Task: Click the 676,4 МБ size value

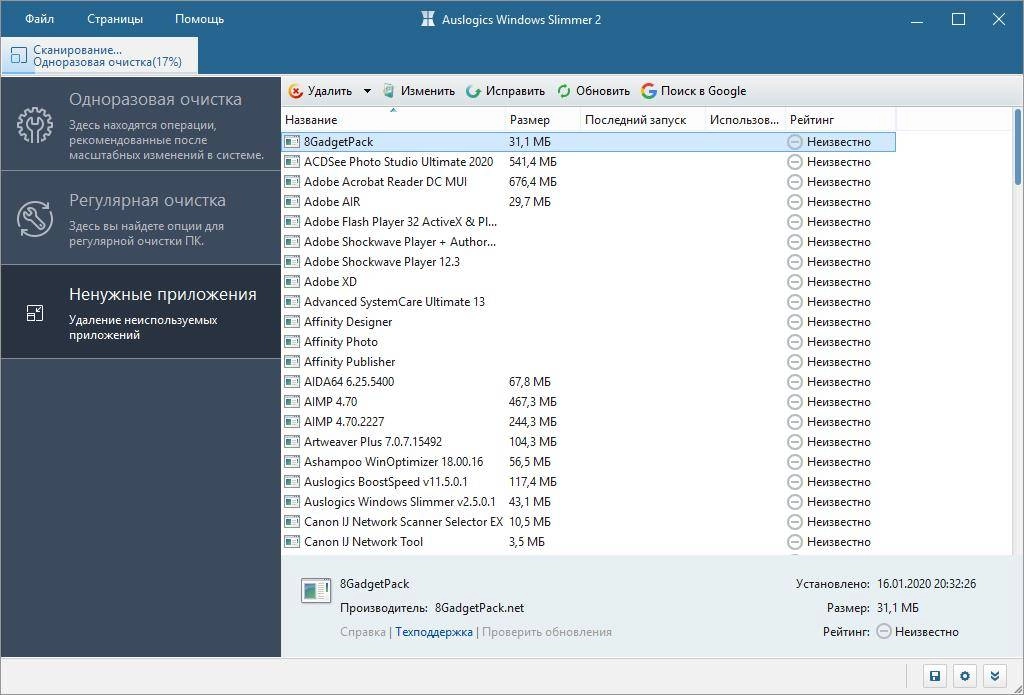Action: click(533, 182)
